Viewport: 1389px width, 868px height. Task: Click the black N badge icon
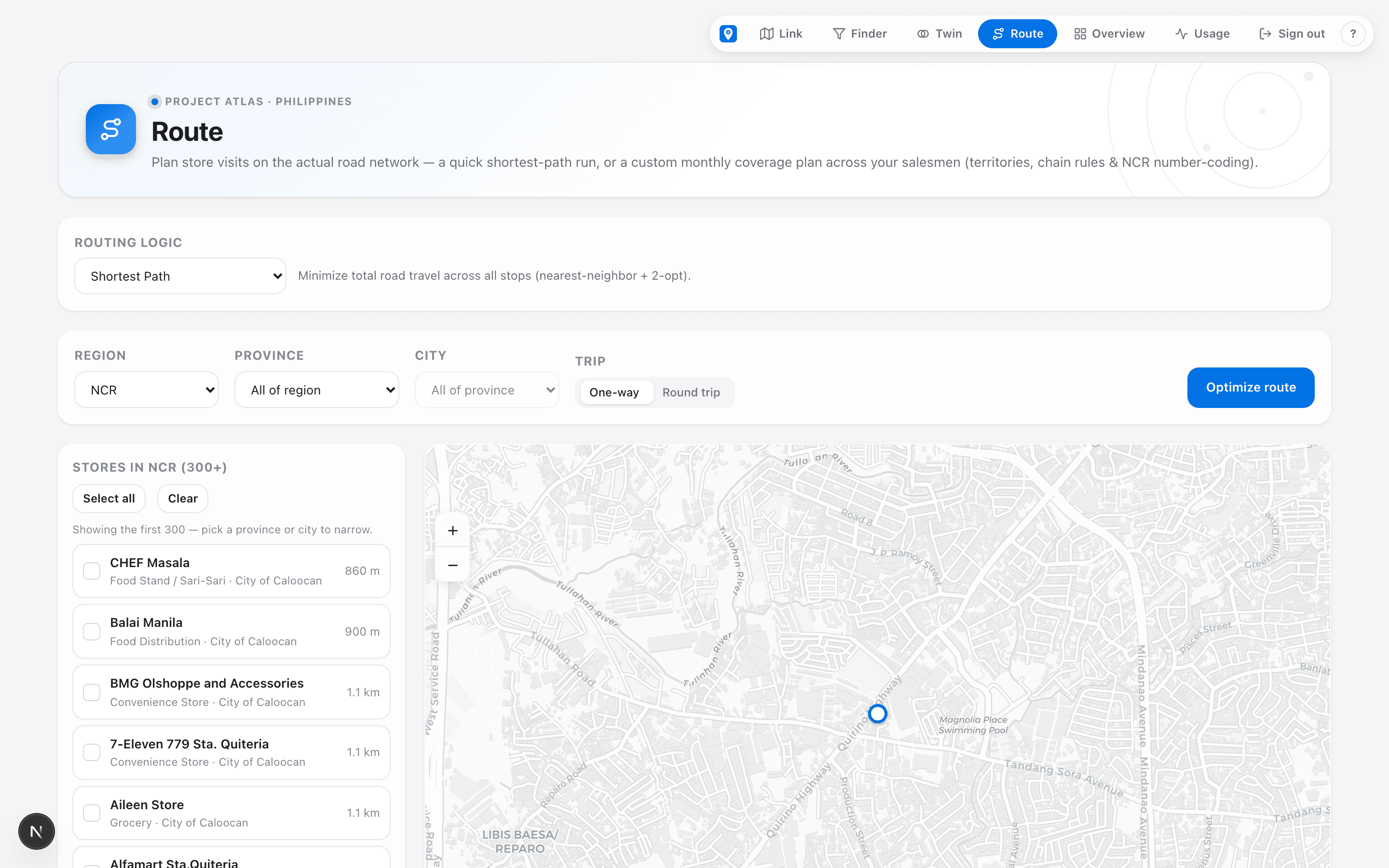click(x=36, y=831)
